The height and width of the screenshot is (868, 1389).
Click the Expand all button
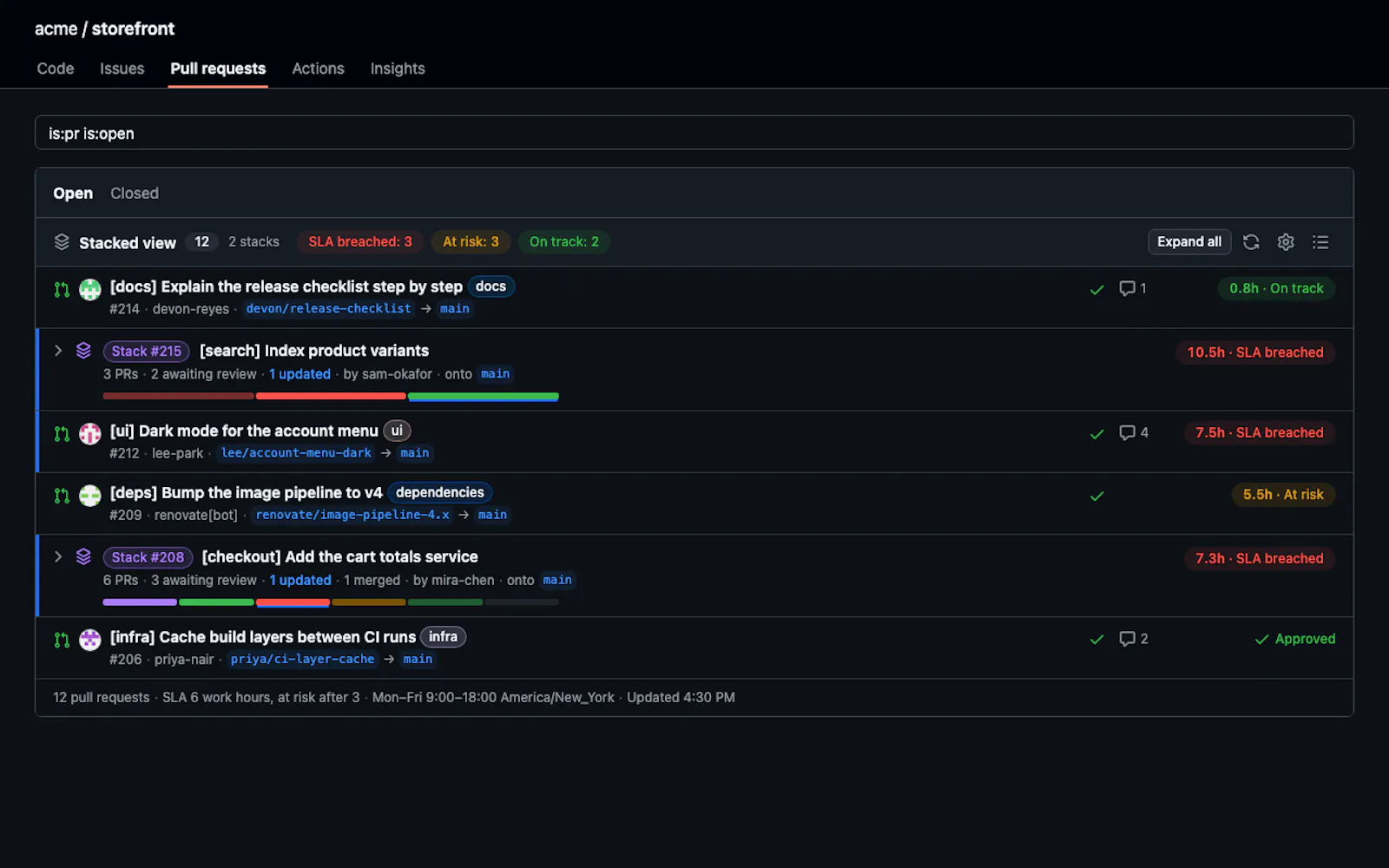tap(1189, 242)
